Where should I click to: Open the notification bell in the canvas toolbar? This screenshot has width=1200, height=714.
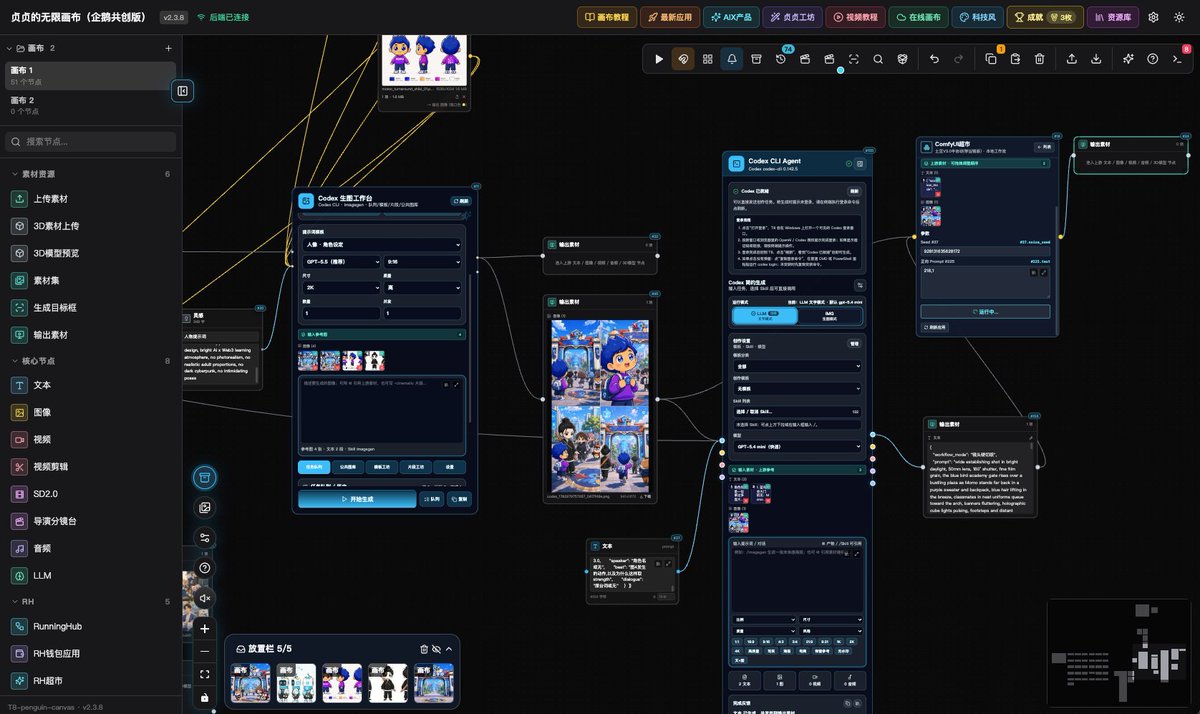pyautogui.click(x=732, y=59)
